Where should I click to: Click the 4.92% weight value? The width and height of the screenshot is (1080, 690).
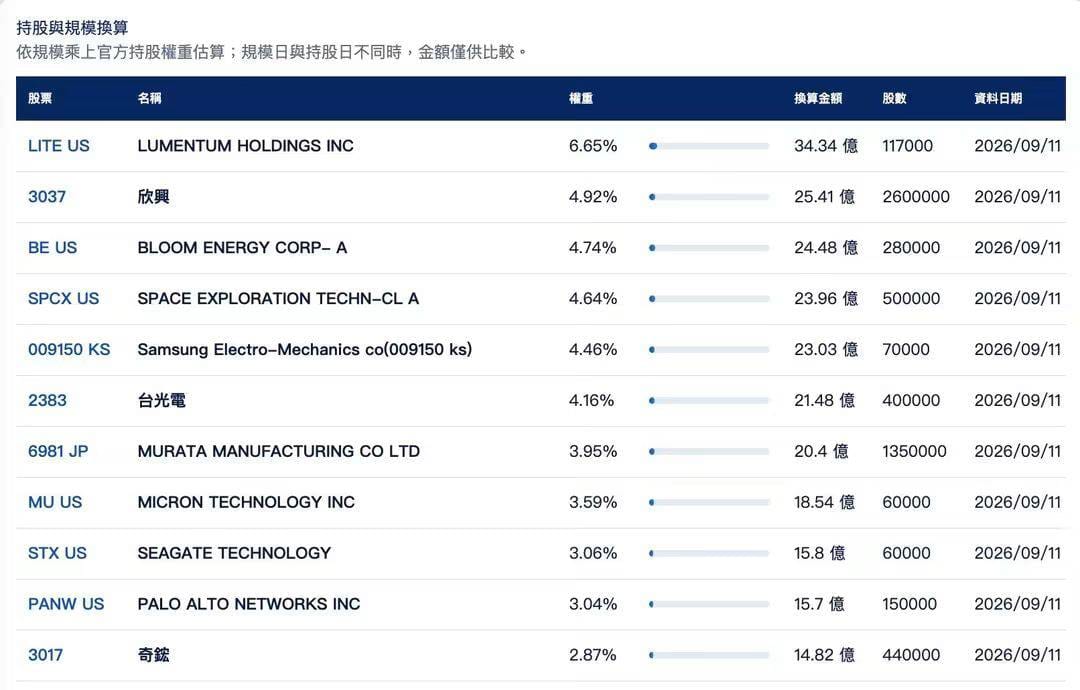pyautogui.click(x=593, y=197)
